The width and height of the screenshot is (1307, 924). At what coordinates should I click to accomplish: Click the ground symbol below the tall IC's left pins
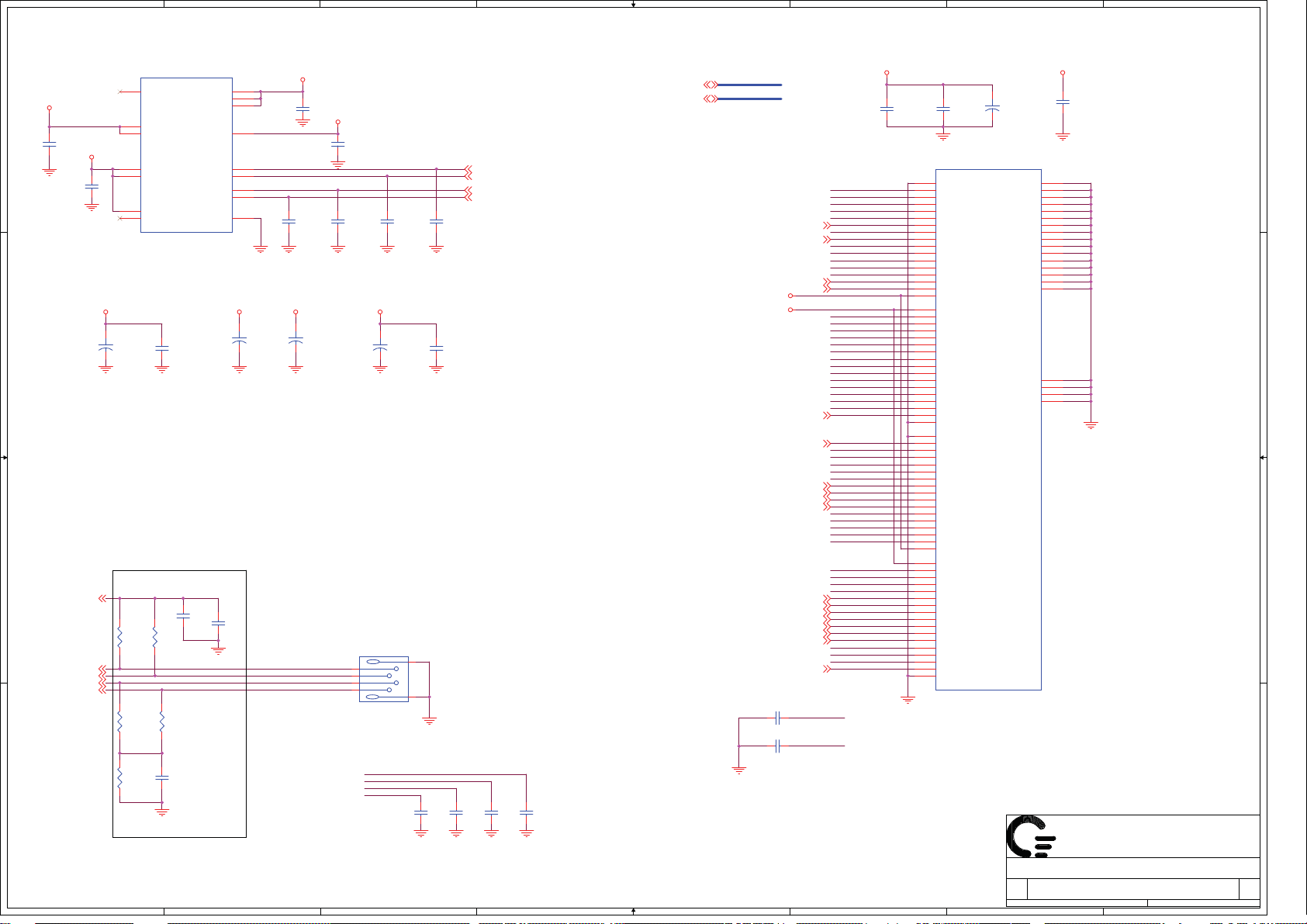click(x=908, y=700)
